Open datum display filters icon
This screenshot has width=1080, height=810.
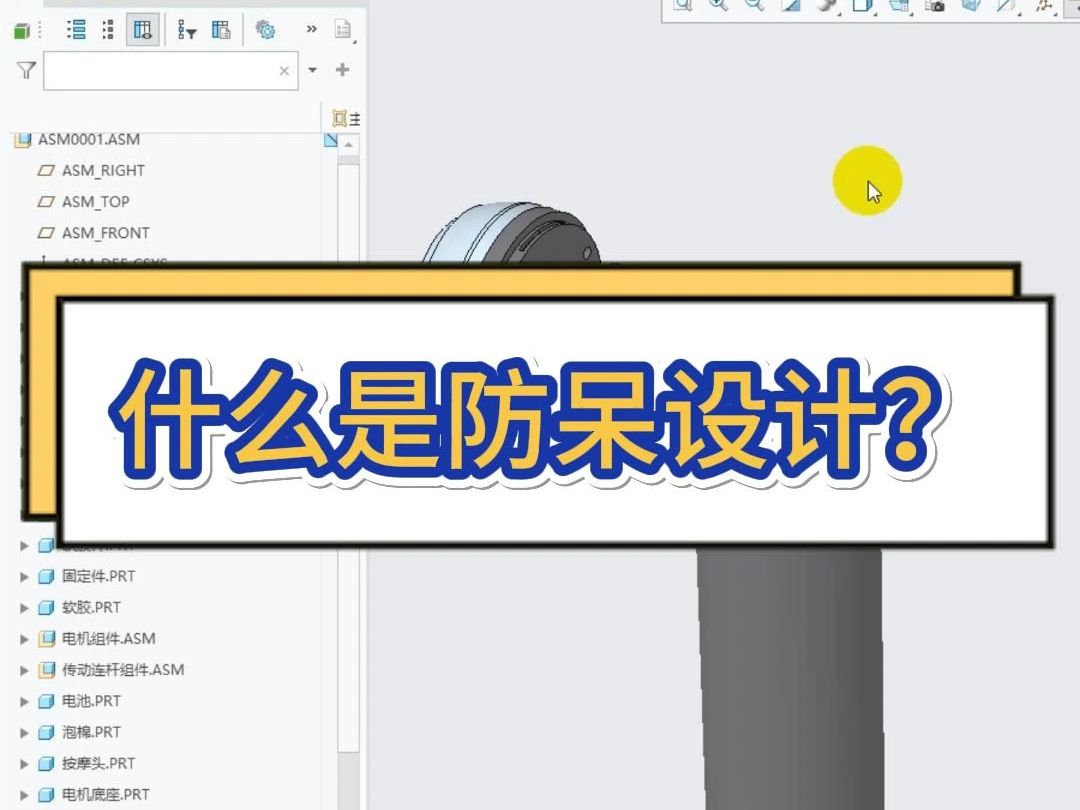point(1007,6)
